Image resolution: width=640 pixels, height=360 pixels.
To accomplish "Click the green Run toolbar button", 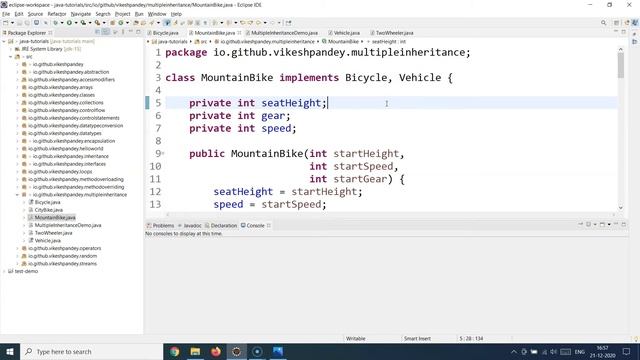I will 69,23.
